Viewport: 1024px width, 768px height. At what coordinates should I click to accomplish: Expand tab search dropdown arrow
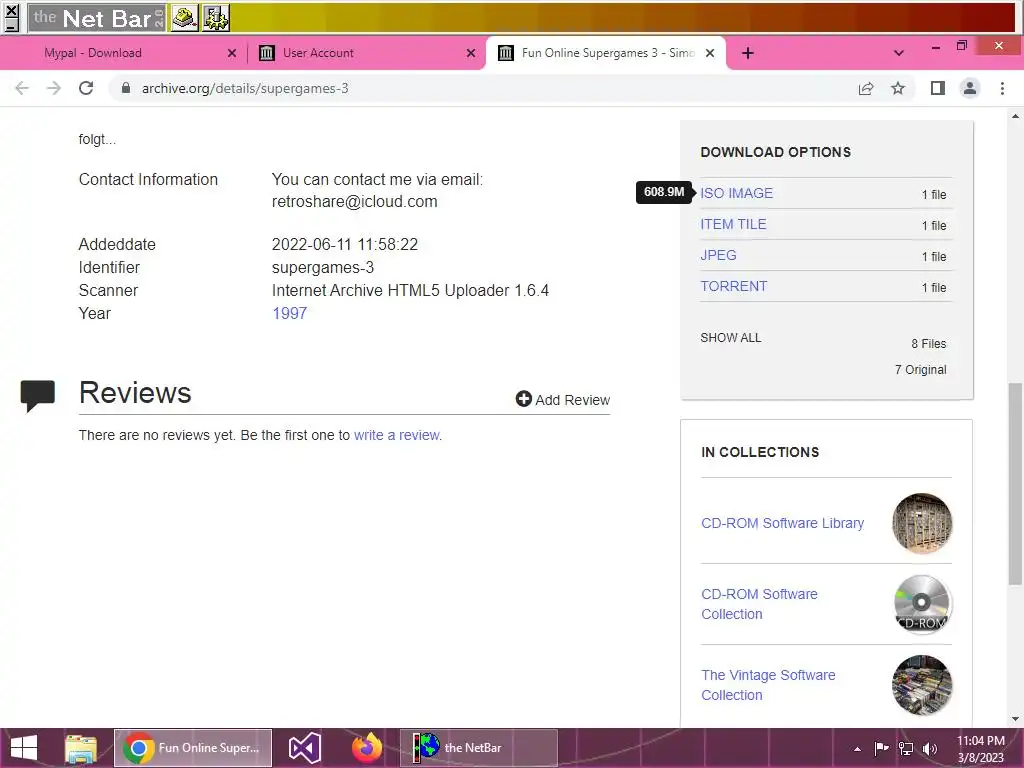coord(899,53)
